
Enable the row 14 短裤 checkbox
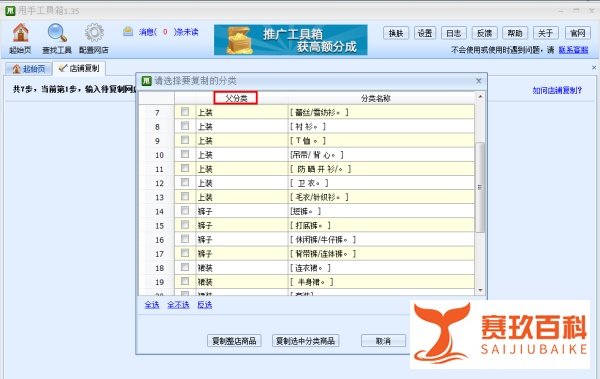(x=185, y=211)
